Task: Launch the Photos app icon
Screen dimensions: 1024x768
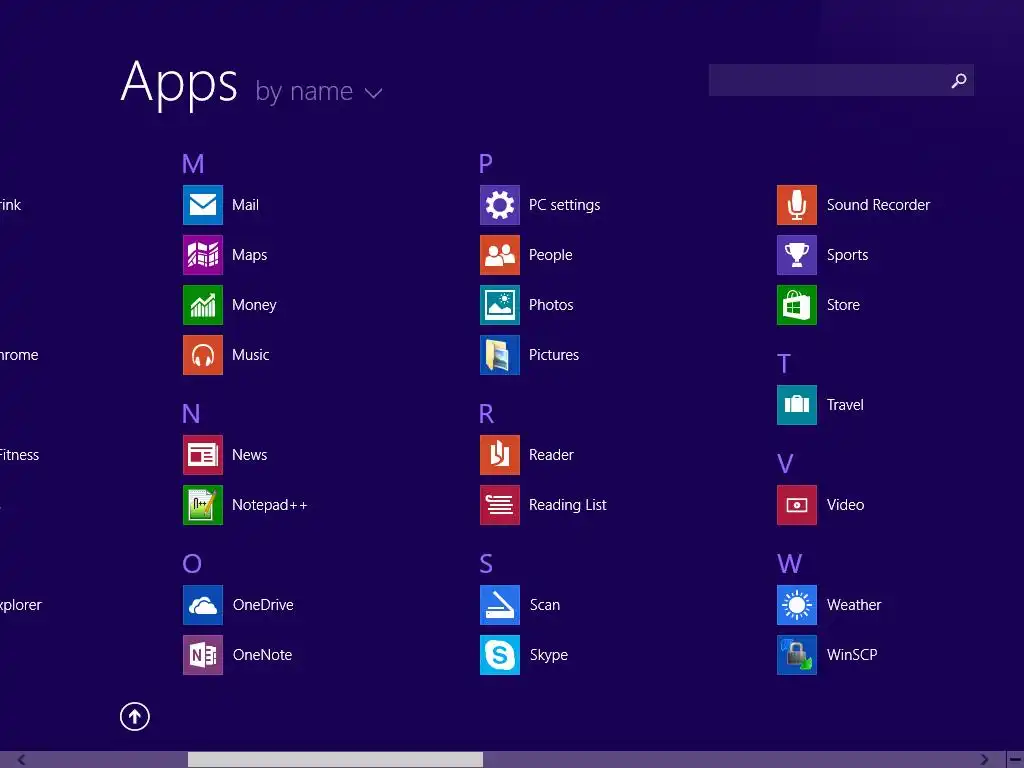Action: tap(500, 305)
